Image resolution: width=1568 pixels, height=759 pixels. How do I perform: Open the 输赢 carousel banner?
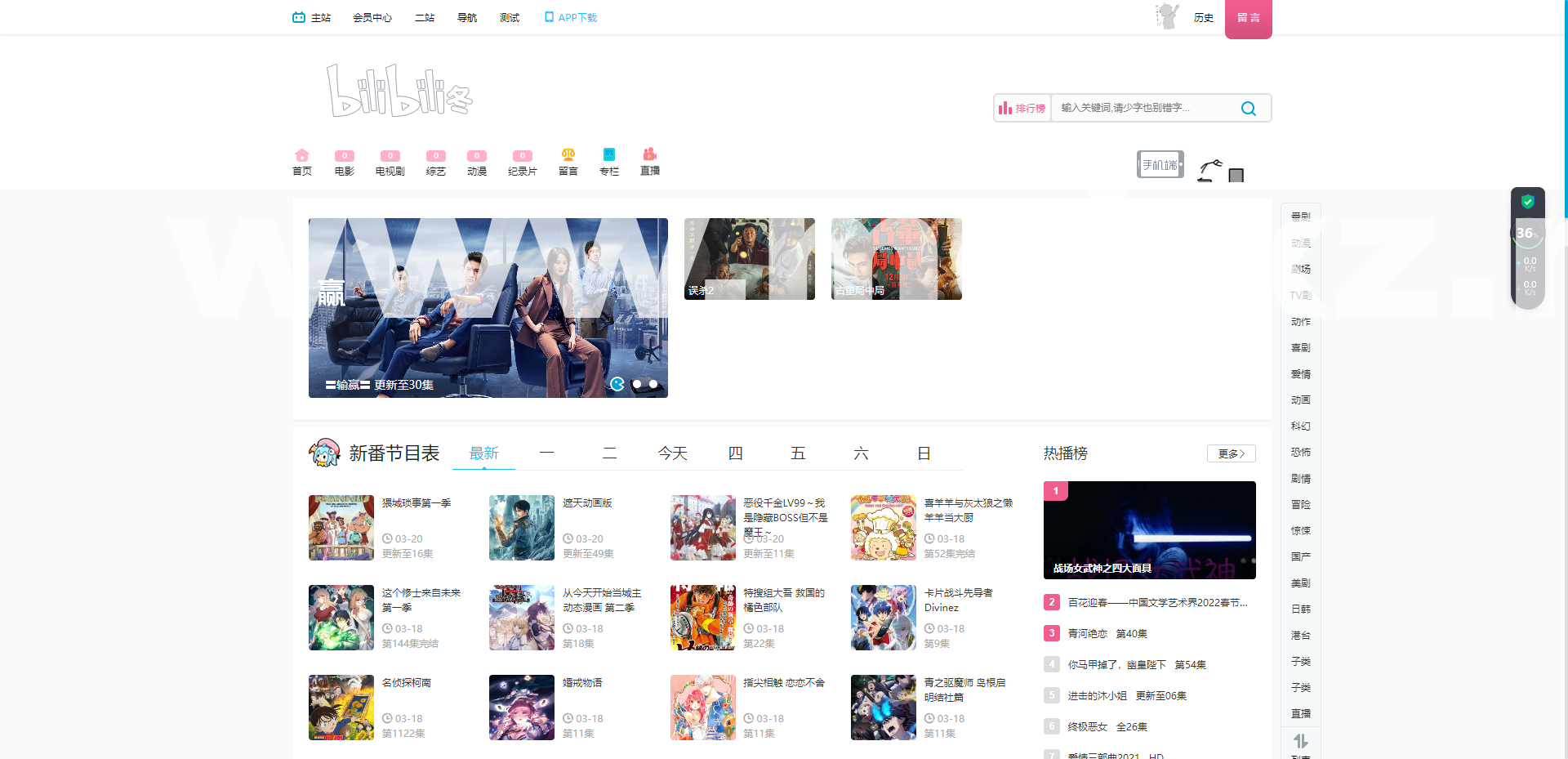click(x=488, y=308)
